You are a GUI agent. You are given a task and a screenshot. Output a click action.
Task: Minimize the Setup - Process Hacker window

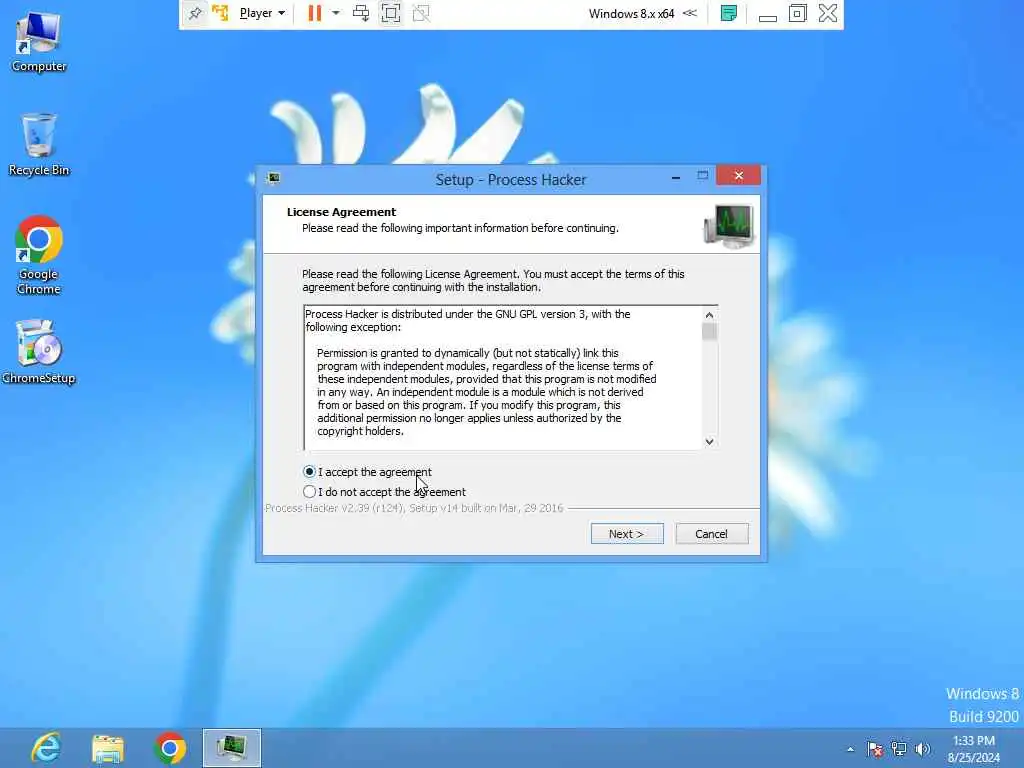point(676,177)
